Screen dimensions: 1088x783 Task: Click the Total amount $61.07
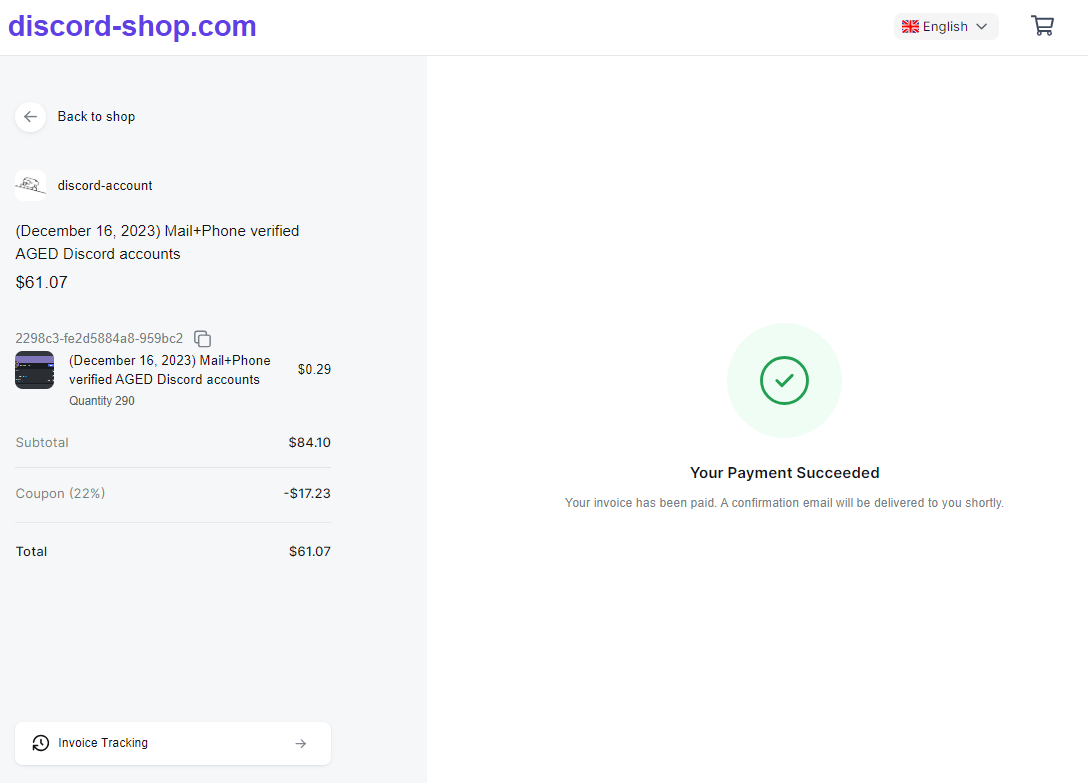point(309,551)
